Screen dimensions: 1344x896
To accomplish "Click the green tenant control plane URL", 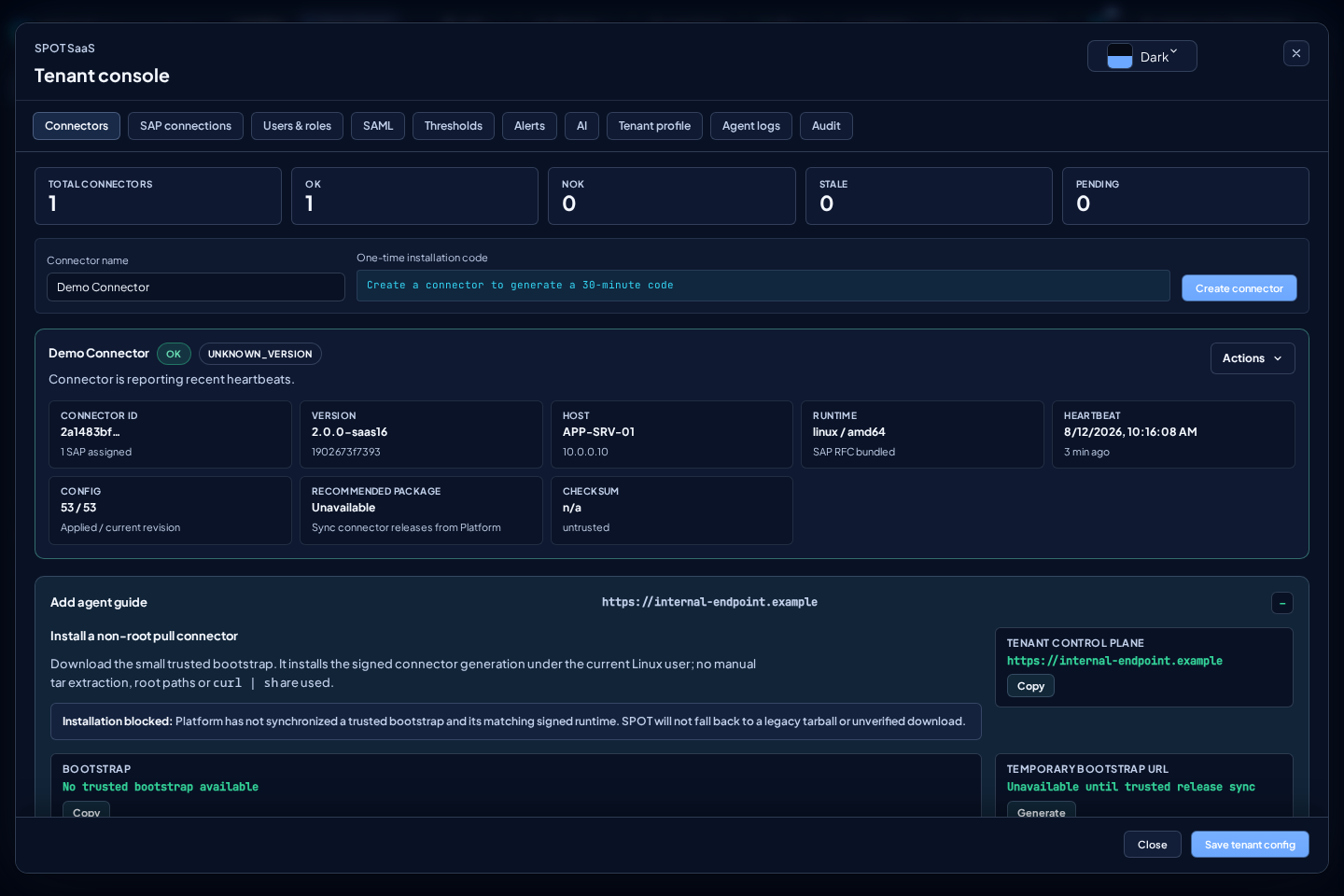I will [x=1114, y=661].
